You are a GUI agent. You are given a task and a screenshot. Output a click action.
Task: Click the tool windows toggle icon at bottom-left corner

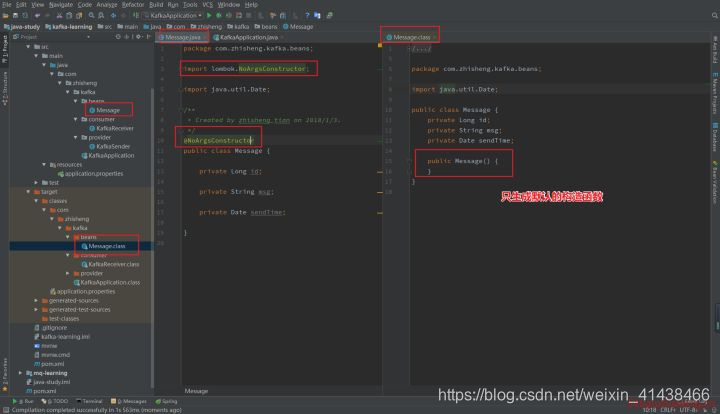point(6,410)
